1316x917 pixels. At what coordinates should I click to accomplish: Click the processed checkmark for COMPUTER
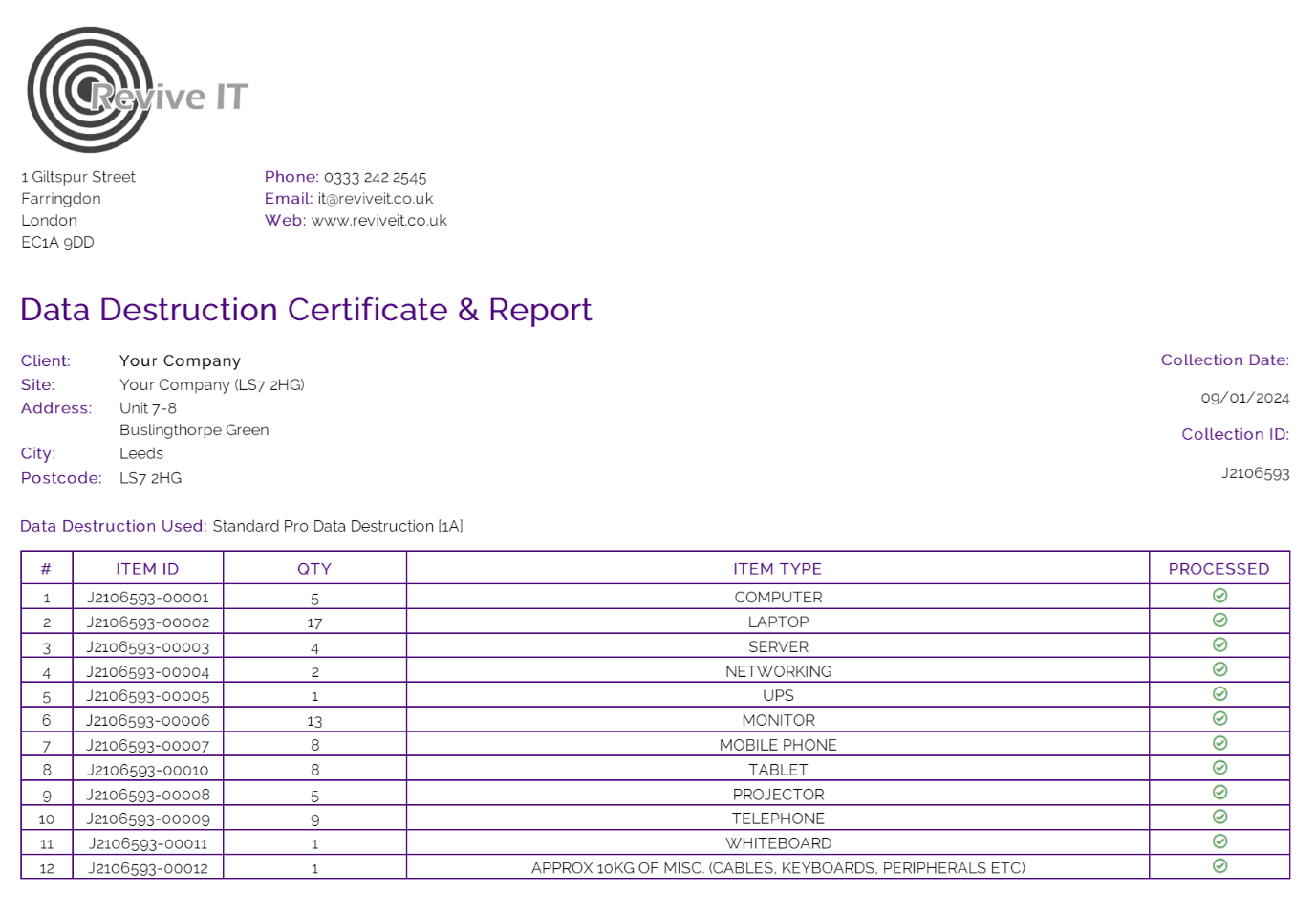click(x=1220, y=597)
